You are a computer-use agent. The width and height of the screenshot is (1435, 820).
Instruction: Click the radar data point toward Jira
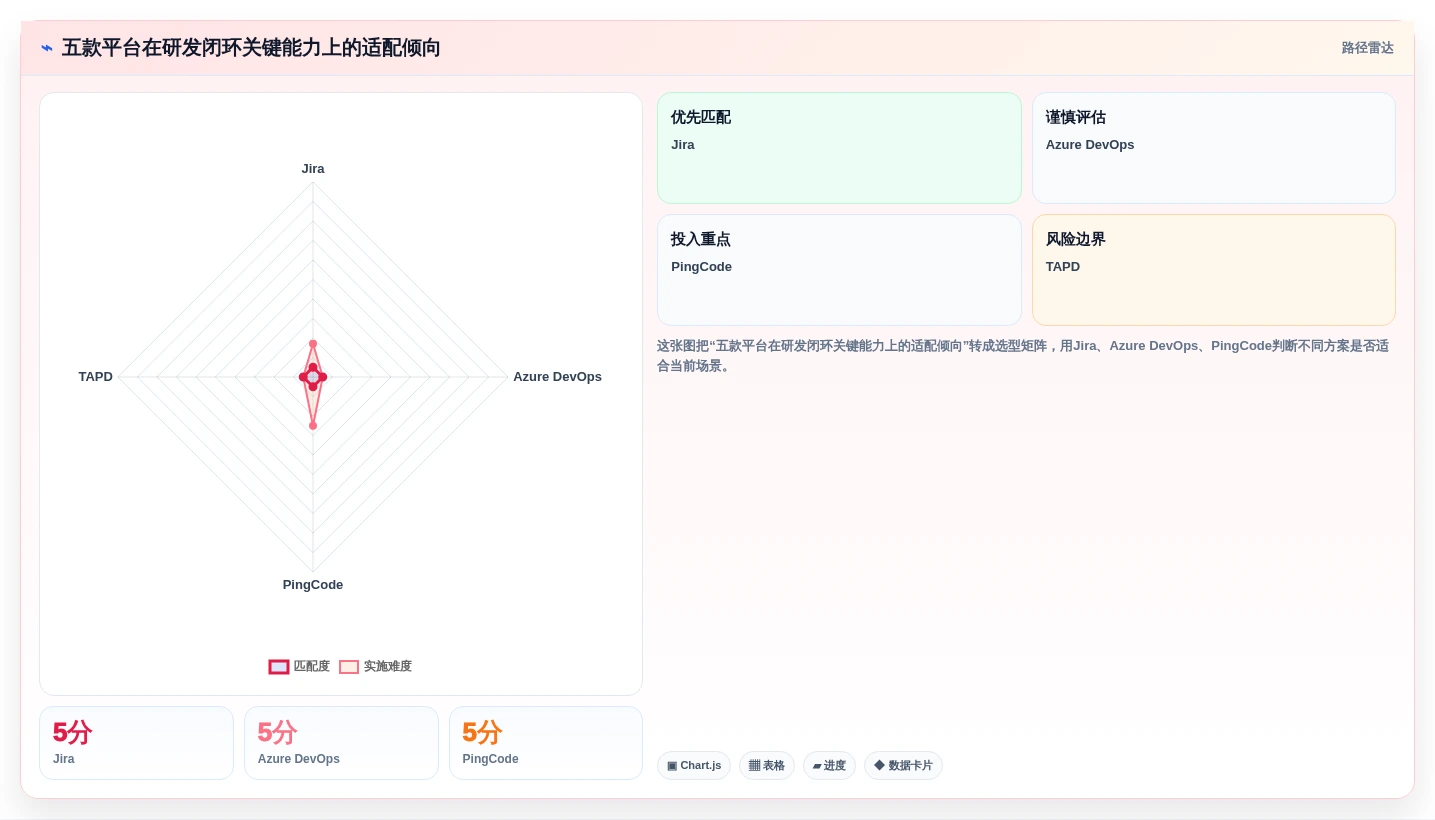[313, 344]
